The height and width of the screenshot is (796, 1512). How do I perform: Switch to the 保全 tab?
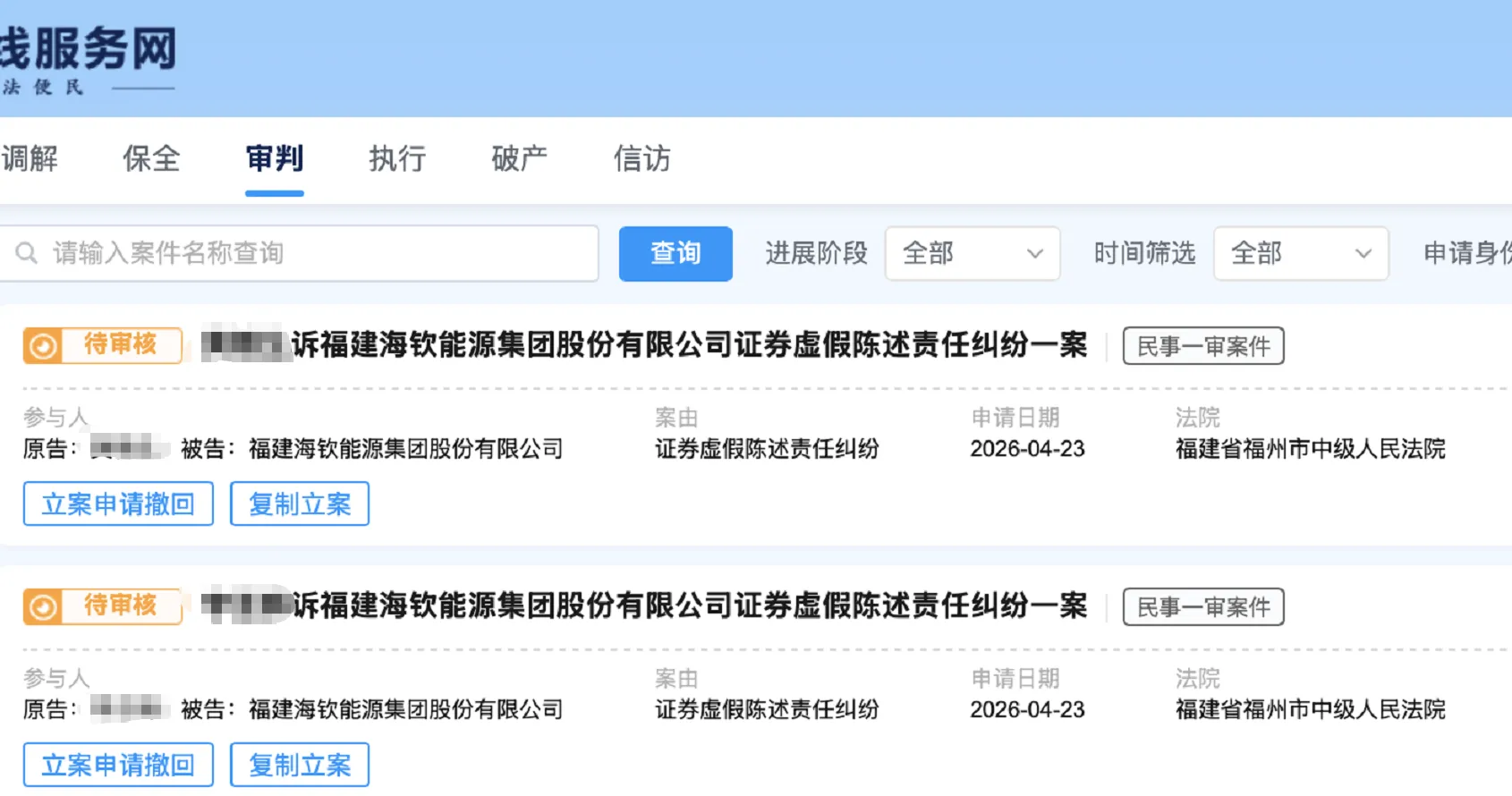pos(151,158)
